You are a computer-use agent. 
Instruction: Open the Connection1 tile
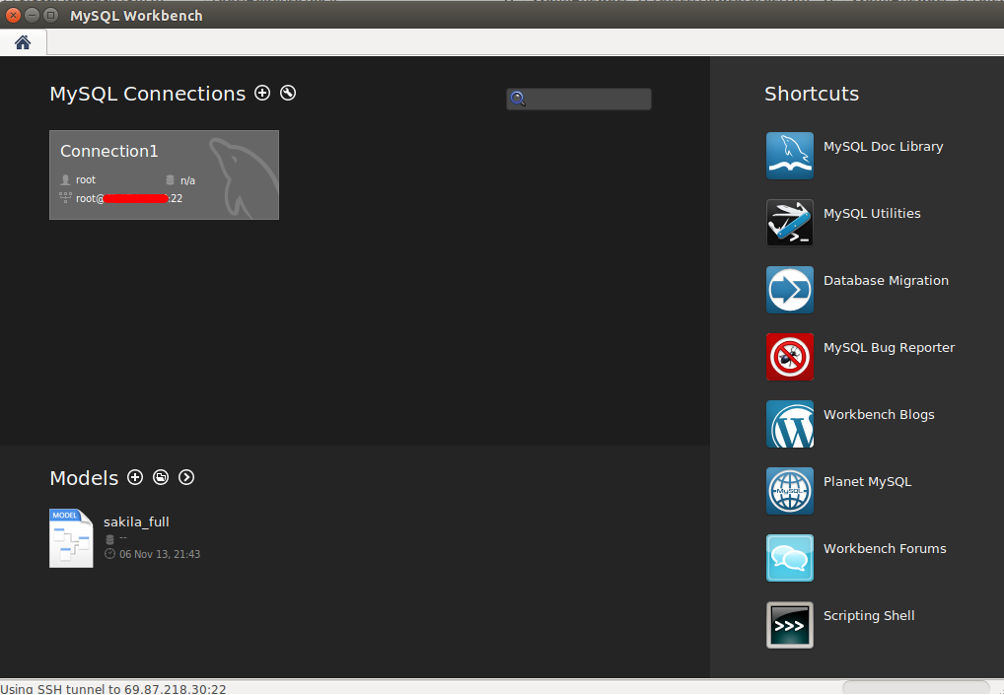164,175
